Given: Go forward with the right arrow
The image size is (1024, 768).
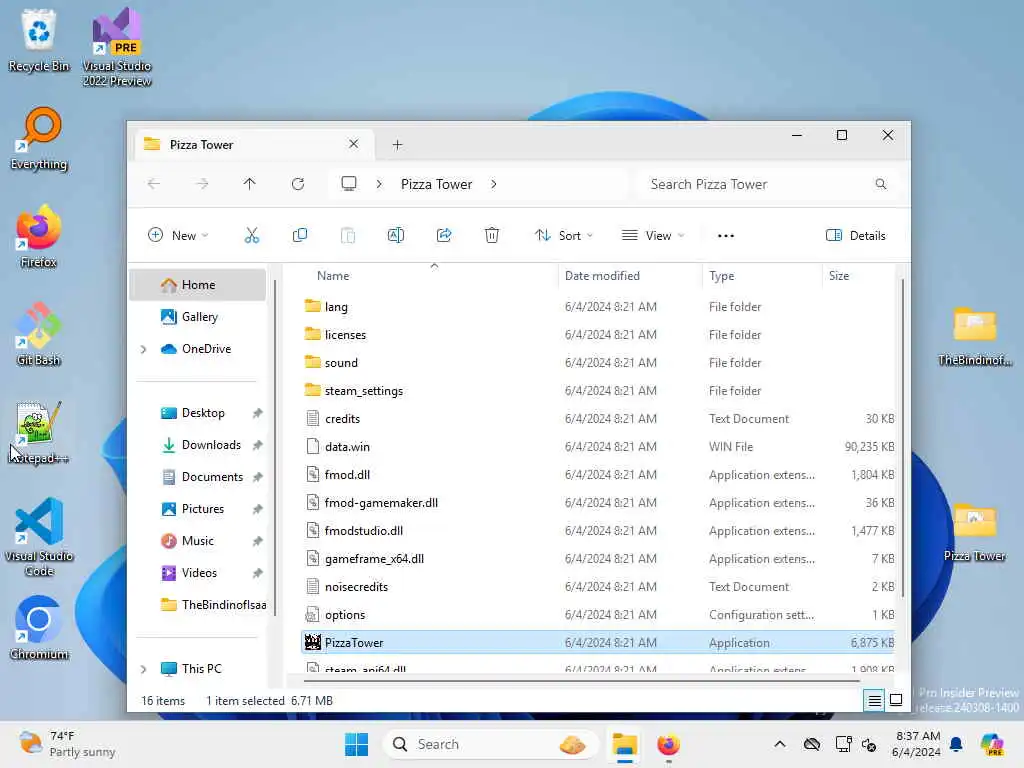Looking at the screenshot, I should point(202,184).
